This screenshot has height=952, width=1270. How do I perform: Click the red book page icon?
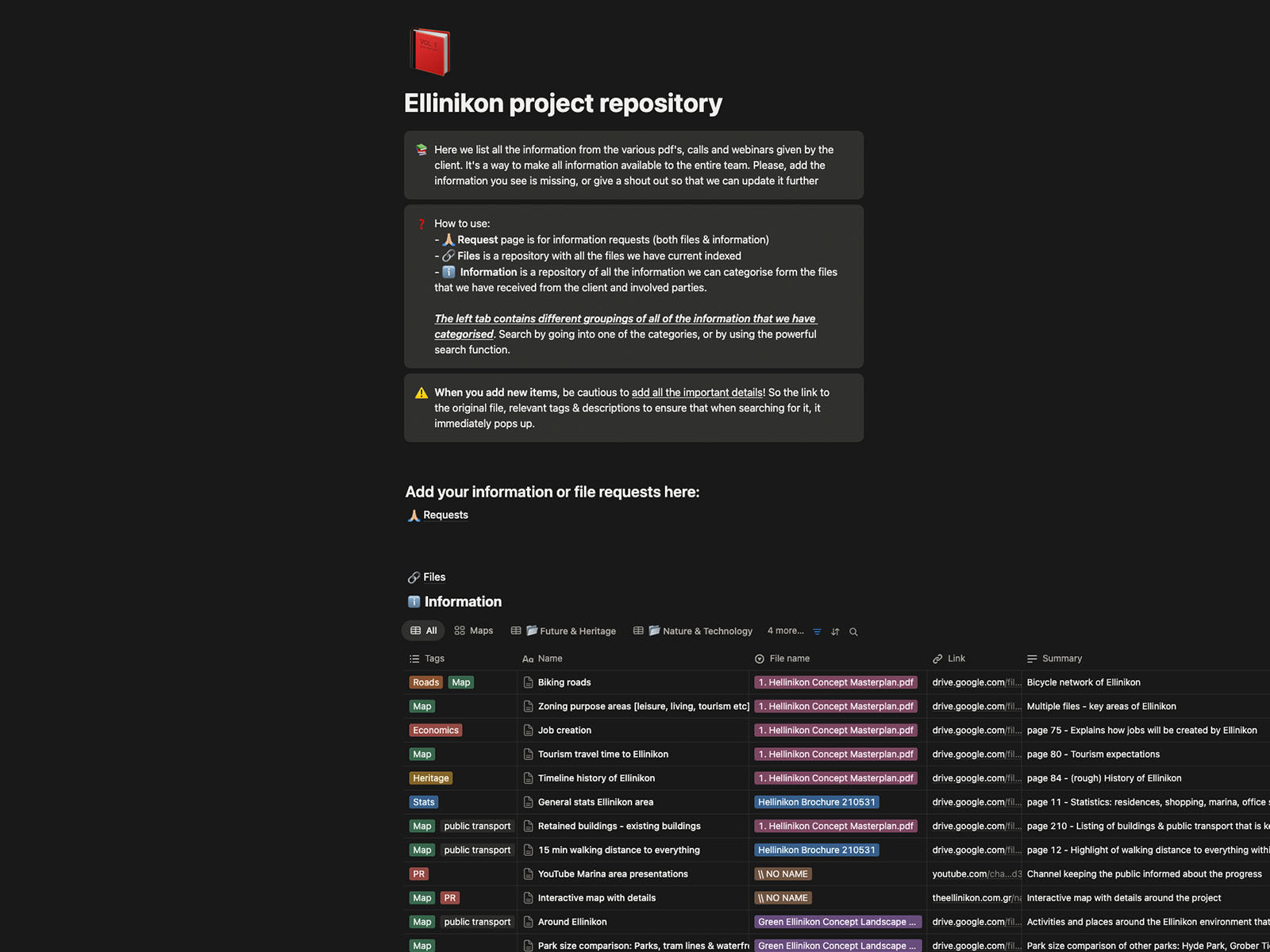[429, 51]
